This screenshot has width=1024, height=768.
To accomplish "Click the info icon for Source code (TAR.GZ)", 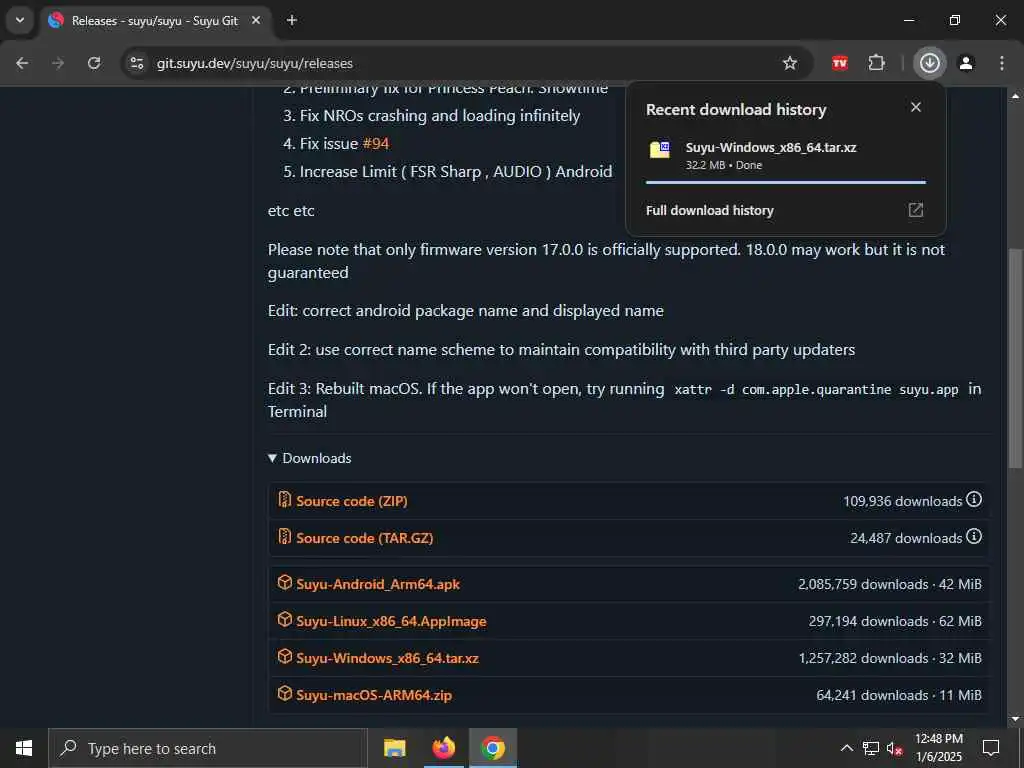I will 974,537.
